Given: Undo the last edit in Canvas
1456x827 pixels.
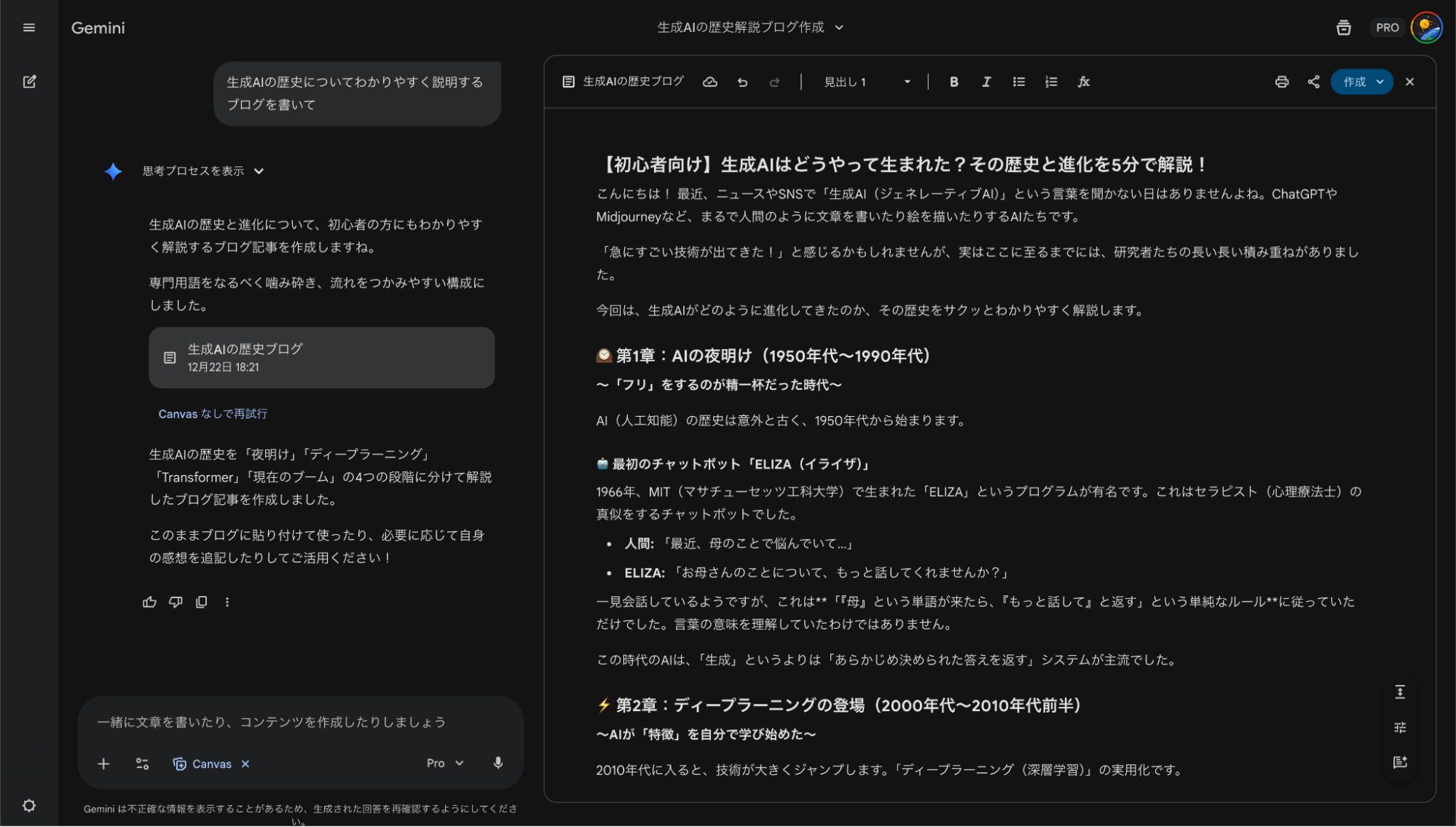Looking at the screenshot, I should tap(742, 82).
